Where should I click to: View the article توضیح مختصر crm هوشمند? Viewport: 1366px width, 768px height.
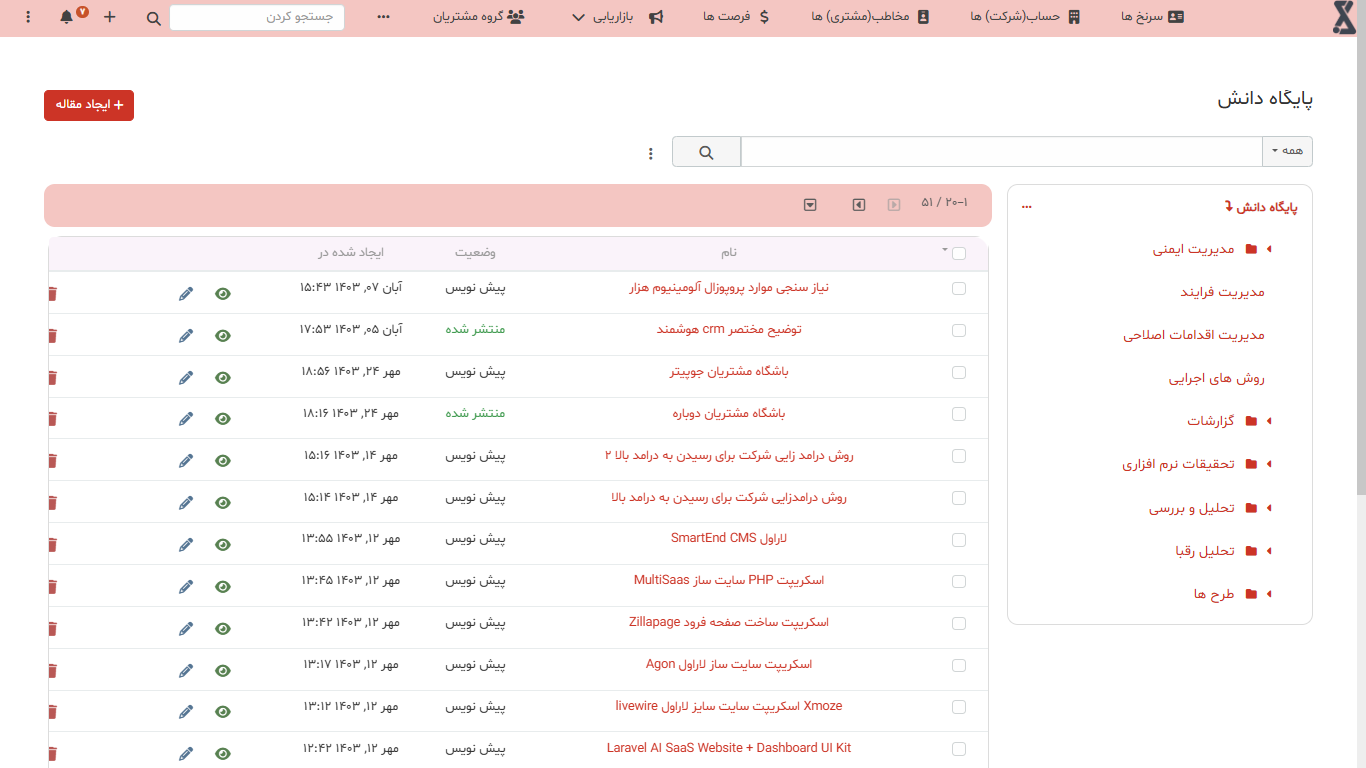click(x=223, y=335)
